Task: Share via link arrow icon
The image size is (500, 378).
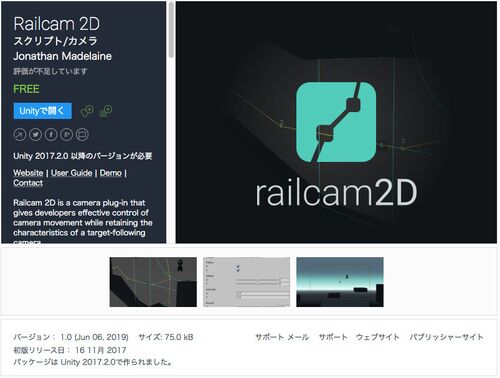Action: tap(20, 135)
